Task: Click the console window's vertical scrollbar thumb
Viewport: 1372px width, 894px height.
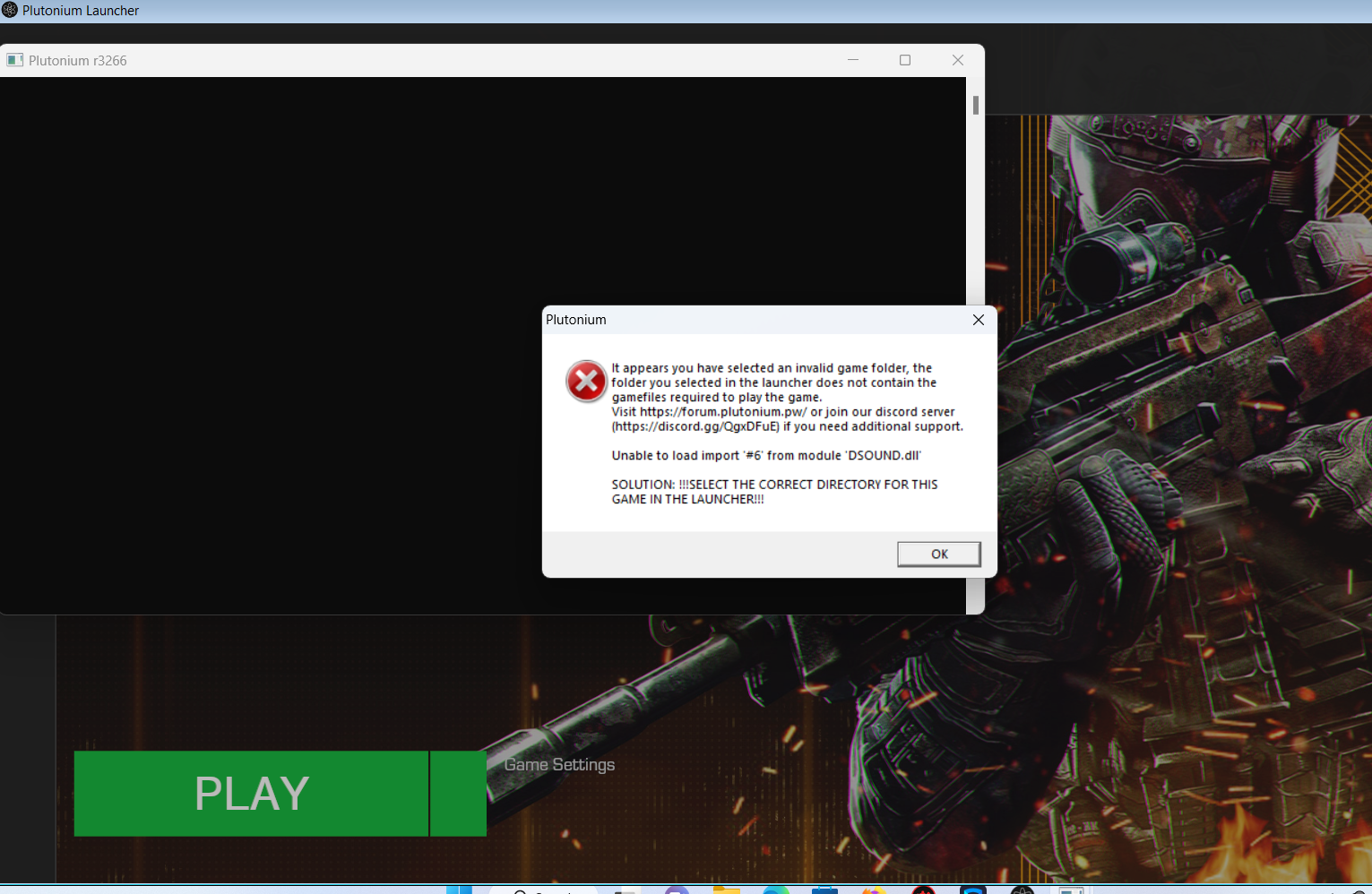Action: pos(975,105)
